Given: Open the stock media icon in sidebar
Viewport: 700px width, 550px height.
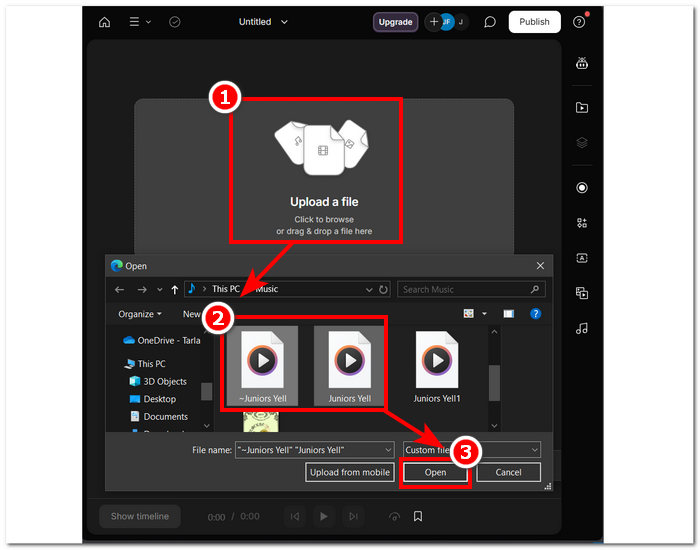Looking at the screenshot, I should pos(582,293).
